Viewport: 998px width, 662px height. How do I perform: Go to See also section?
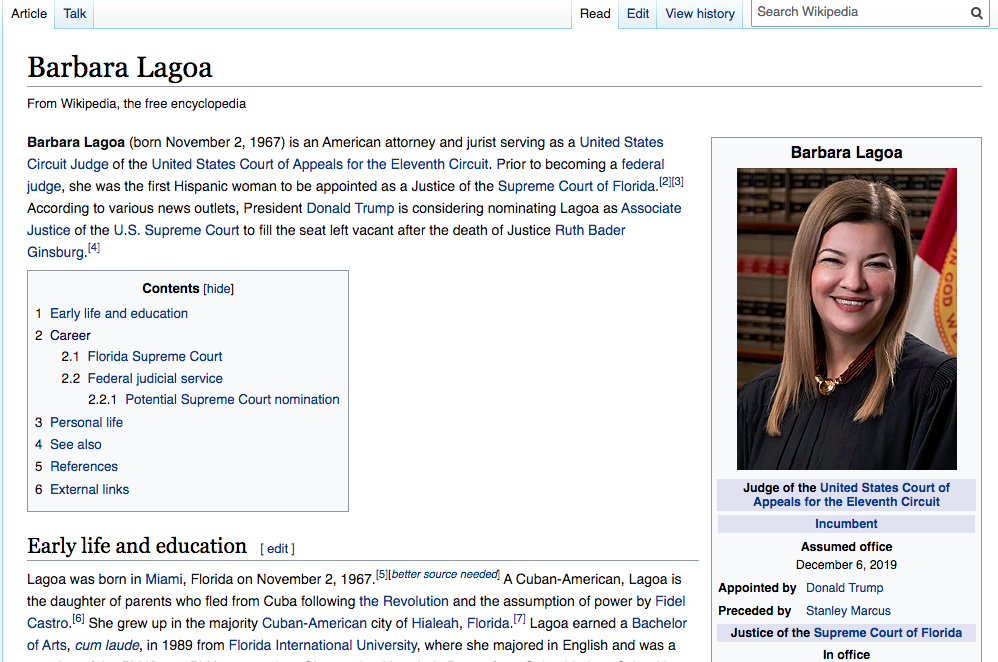pos(76,444)
